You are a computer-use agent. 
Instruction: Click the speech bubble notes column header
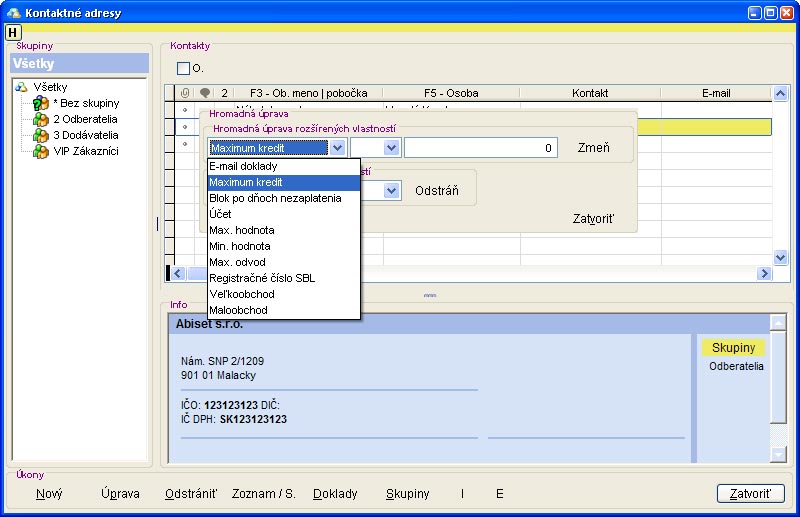click(205, 93)
